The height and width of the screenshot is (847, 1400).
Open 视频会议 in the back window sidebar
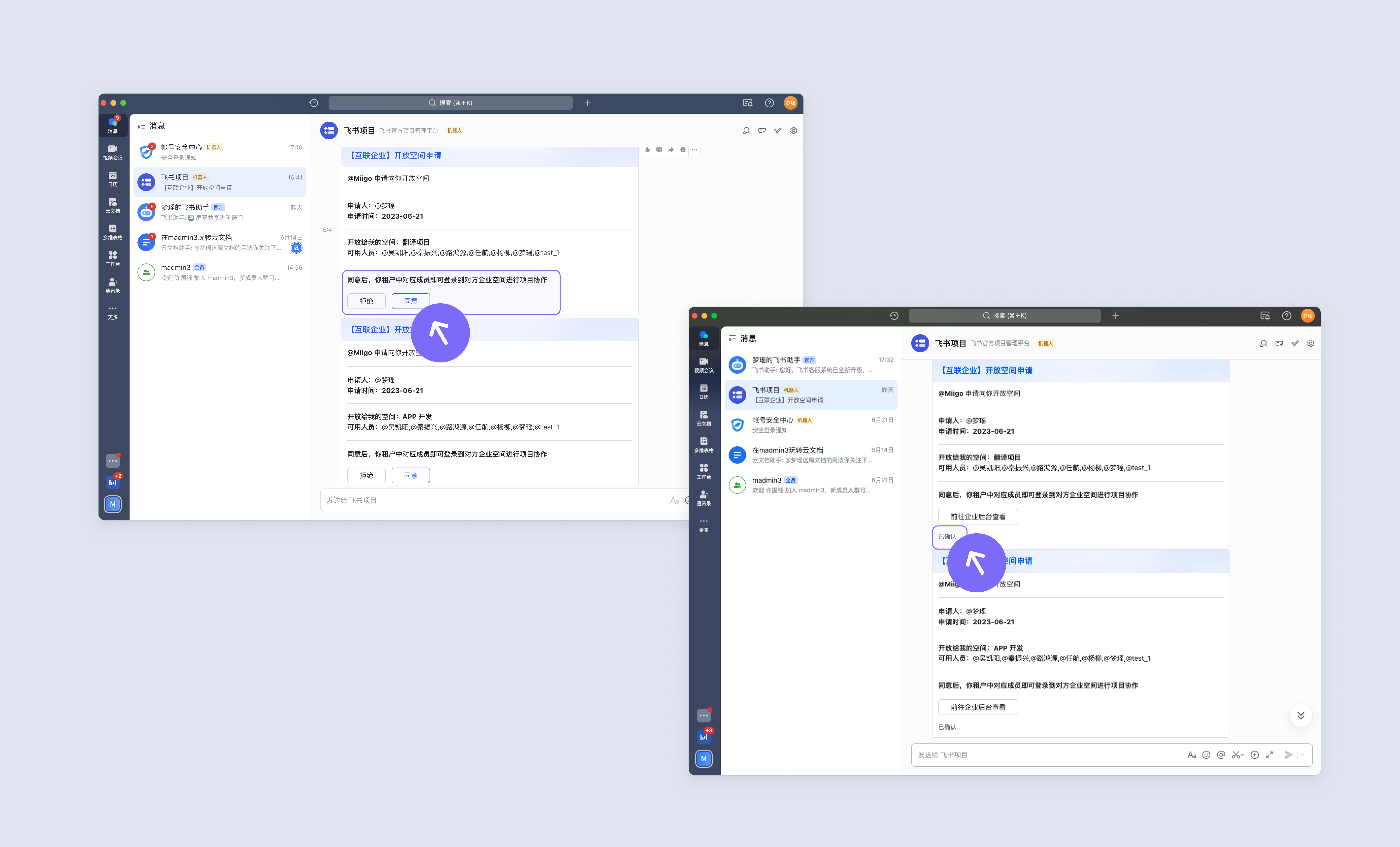113,152
